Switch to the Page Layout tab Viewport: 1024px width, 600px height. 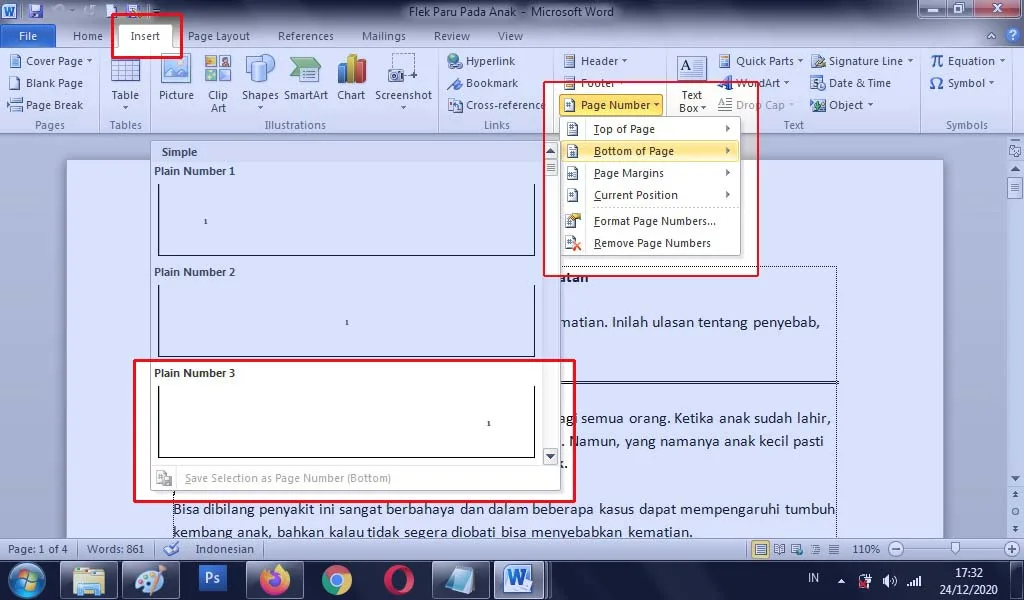tap(219, 36)
